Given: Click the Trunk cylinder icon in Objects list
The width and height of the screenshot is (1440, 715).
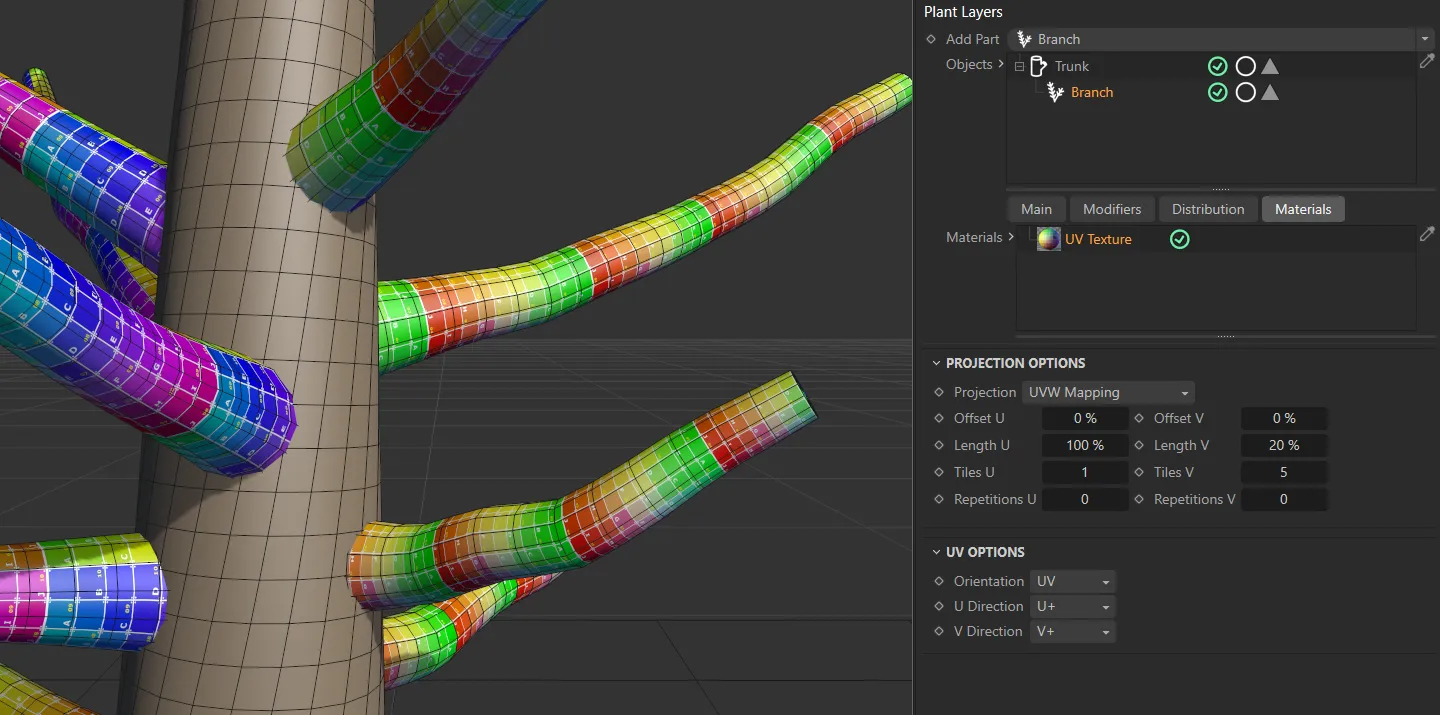Looking at the screenshot, I should (1038, 66).
